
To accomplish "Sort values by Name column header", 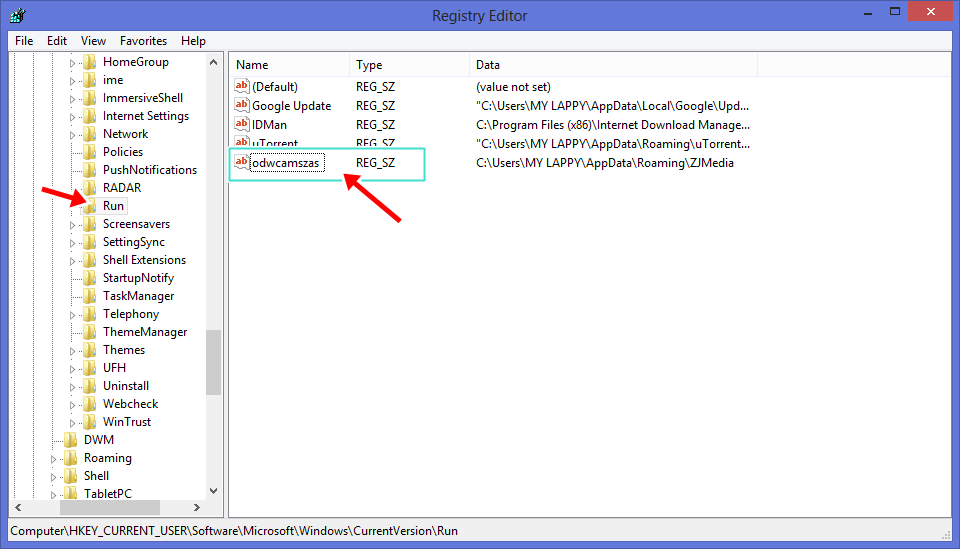I will tap(289, 65).
